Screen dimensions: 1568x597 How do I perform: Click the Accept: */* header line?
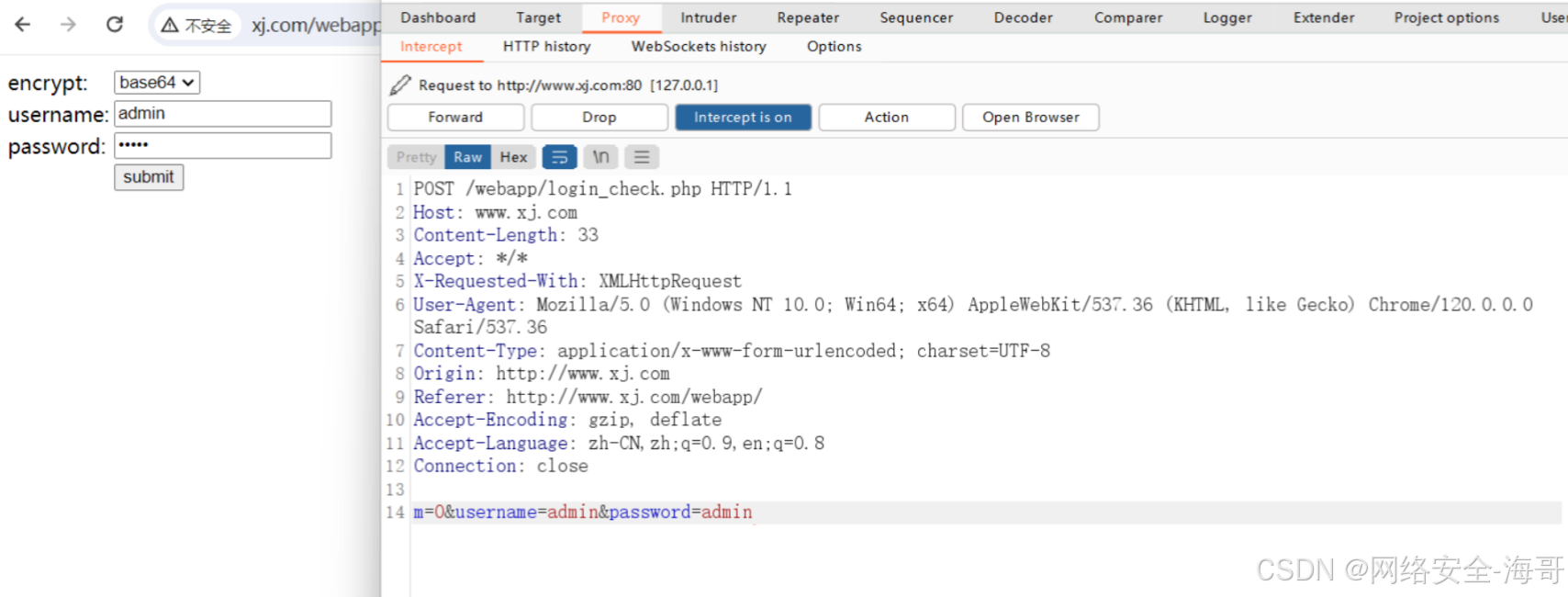[x=470, y=259]
